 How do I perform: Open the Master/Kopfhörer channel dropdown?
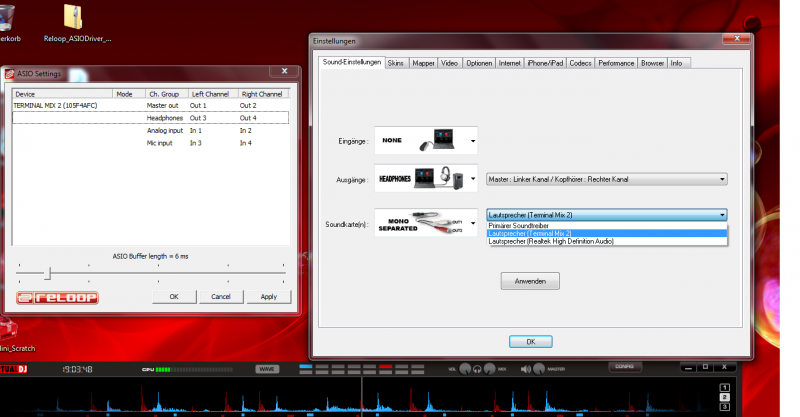click(x=606, y=179)
